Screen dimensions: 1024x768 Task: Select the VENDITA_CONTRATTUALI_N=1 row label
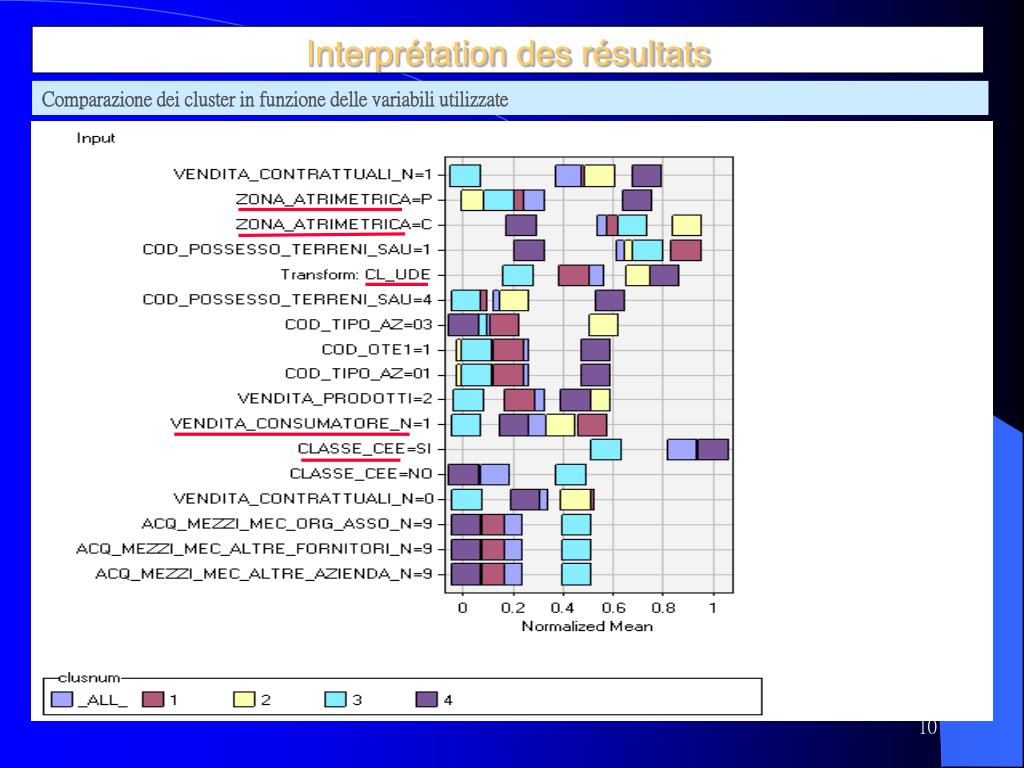click(x=302, y=174)
